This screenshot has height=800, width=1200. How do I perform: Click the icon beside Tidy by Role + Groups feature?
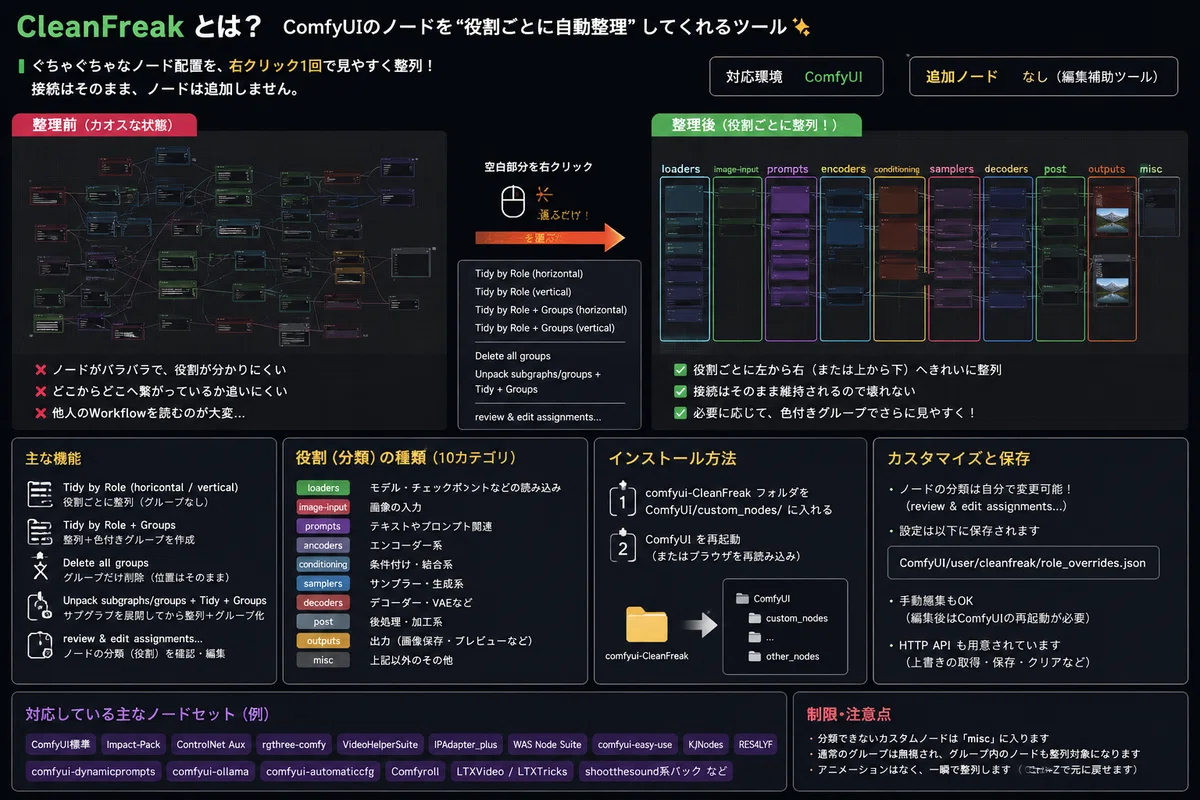[40, 531]
